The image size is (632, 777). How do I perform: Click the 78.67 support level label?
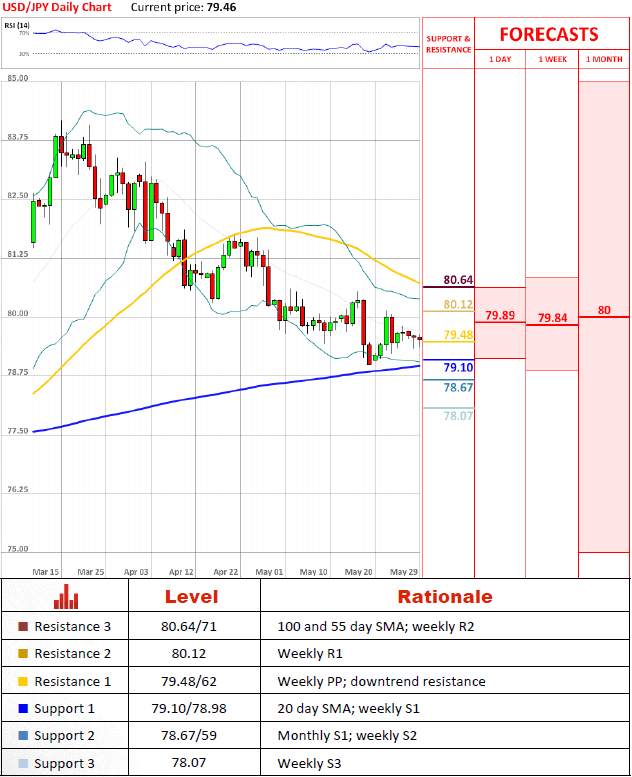coord(458,388)
